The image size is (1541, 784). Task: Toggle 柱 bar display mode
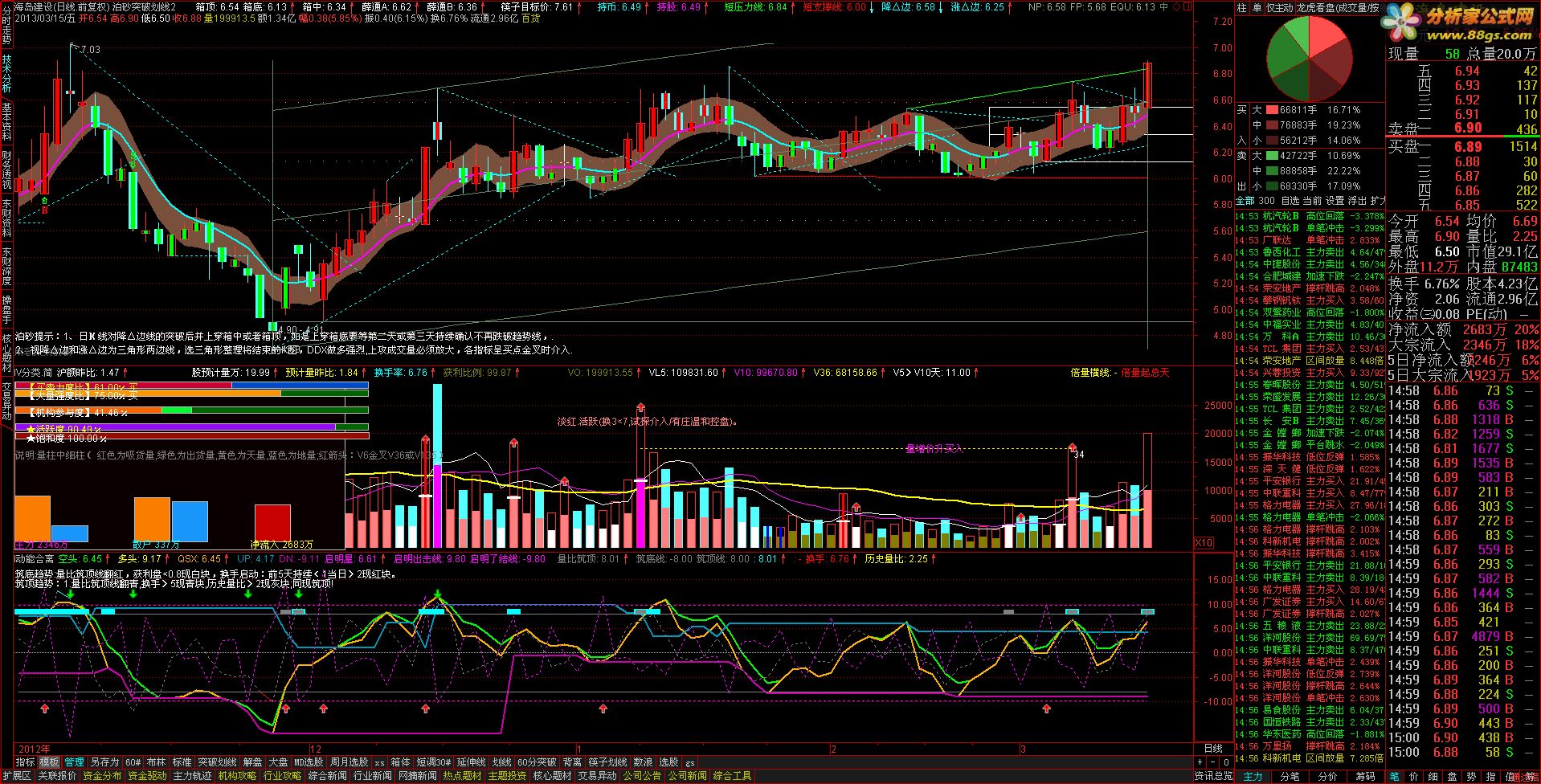pos(1242,7)
